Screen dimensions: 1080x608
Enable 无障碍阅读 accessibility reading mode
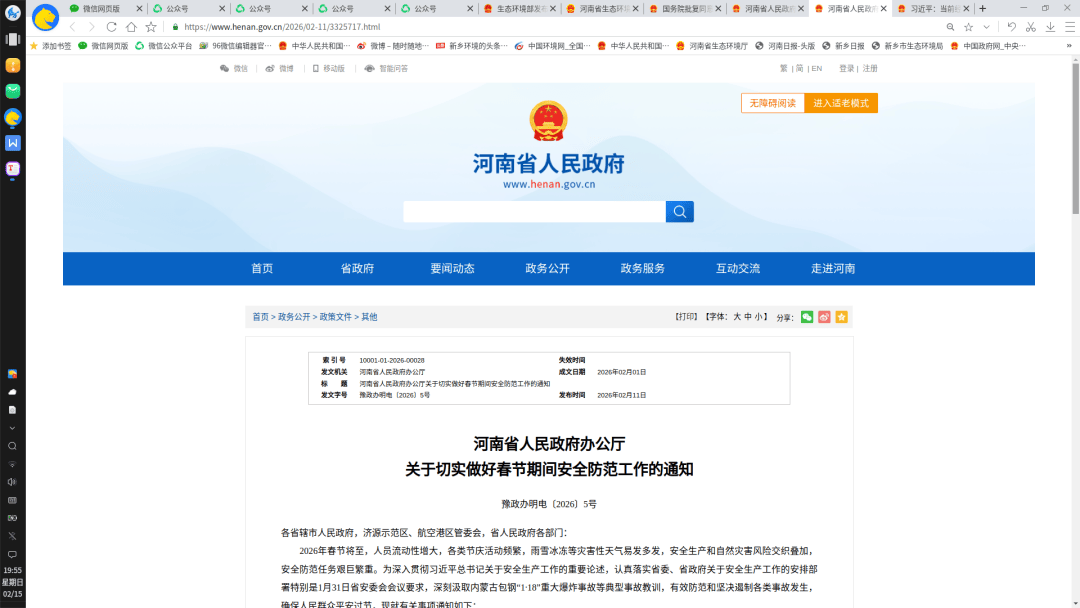click(x=768, y=103)
